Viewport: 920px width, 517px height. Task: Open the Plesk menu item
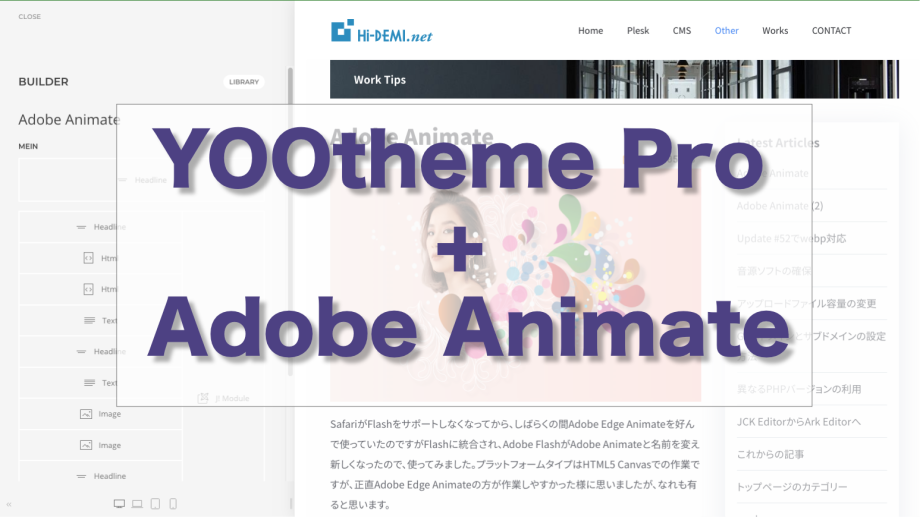pyautogui.click(x=638, y=31)
